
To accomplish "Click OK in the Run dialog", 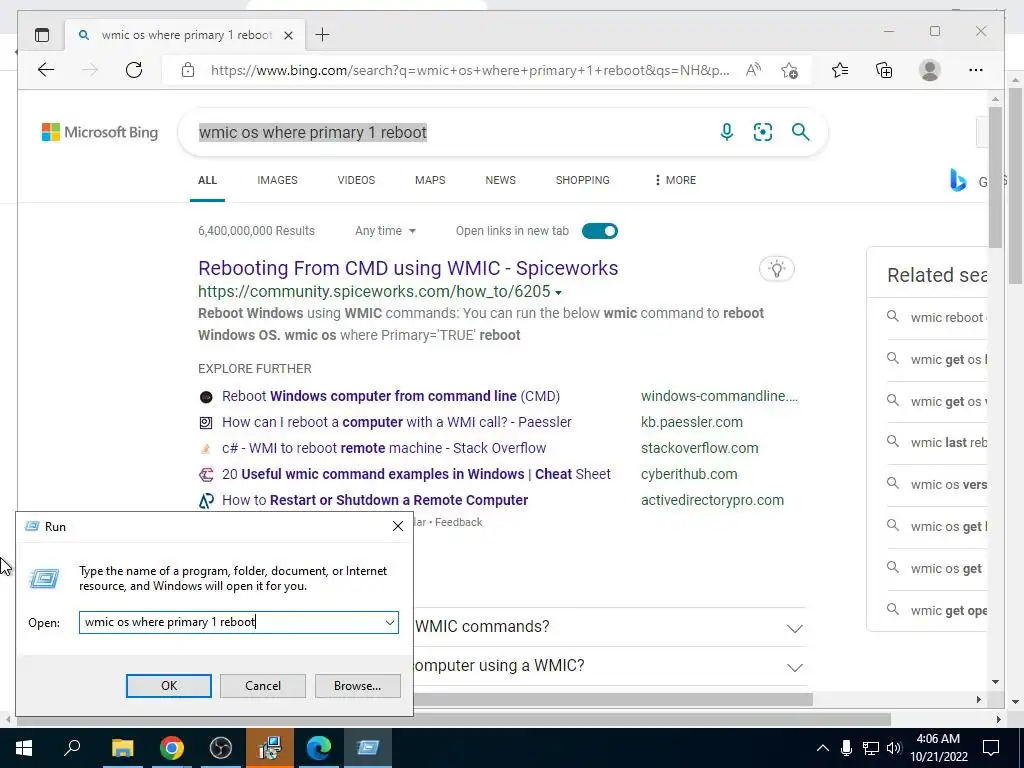I will (x=168, y=686).
